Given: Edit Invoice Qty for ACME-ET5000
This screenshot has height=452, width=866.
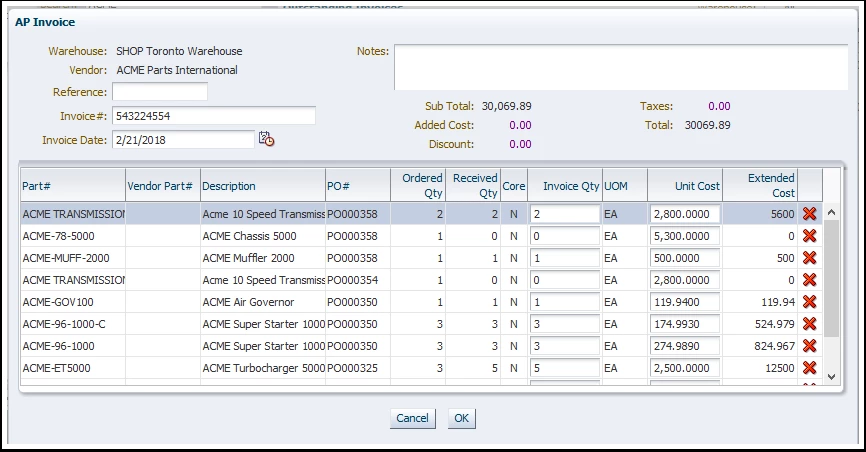Looking at the screenshot, I should coord(564,368).
